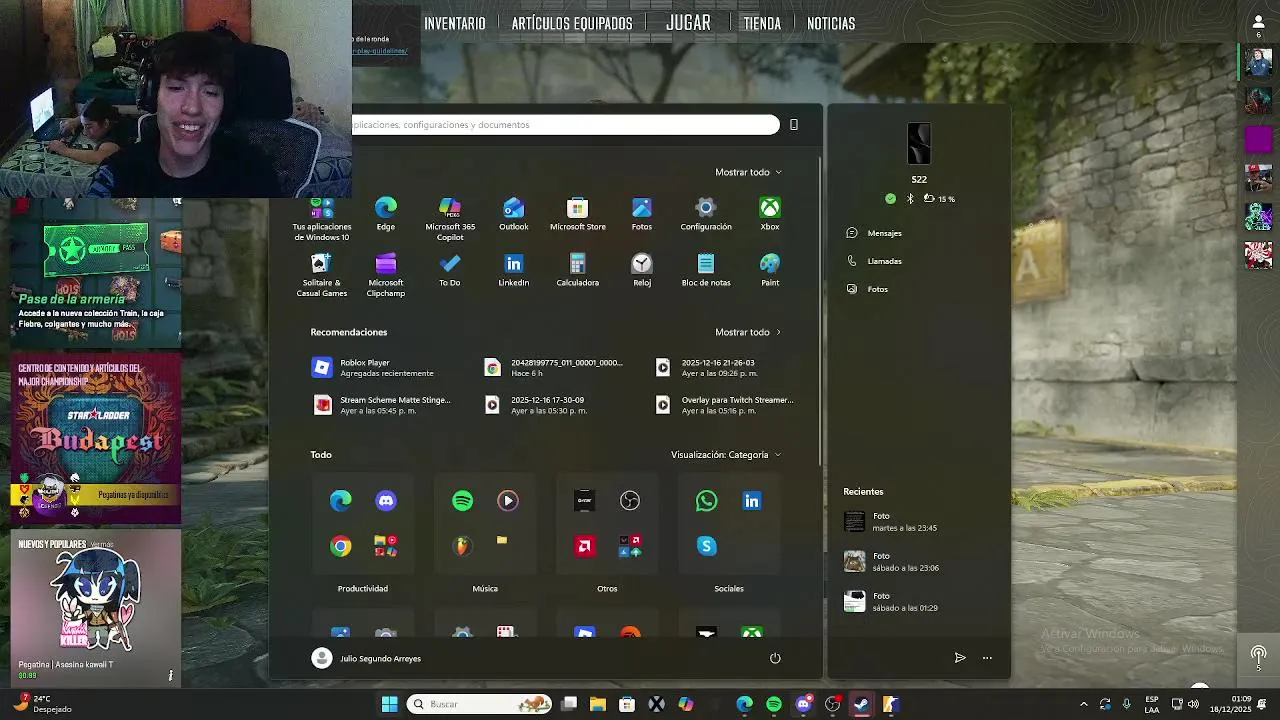Image resolution: width=1280 pixels, height=720 pixels.
Task: Open Discord in Productividad group
Action: [x=386, y=500]
